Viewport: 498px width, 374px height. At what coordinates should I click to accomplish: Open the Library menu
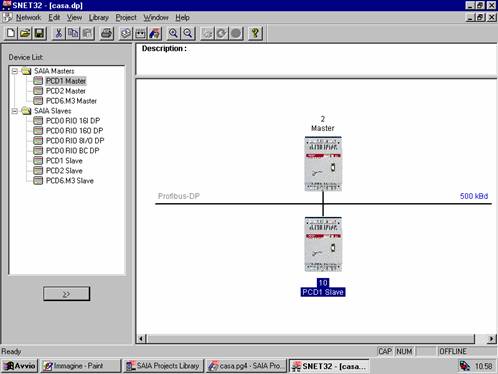pyautogui.click(x=99, y=18)
